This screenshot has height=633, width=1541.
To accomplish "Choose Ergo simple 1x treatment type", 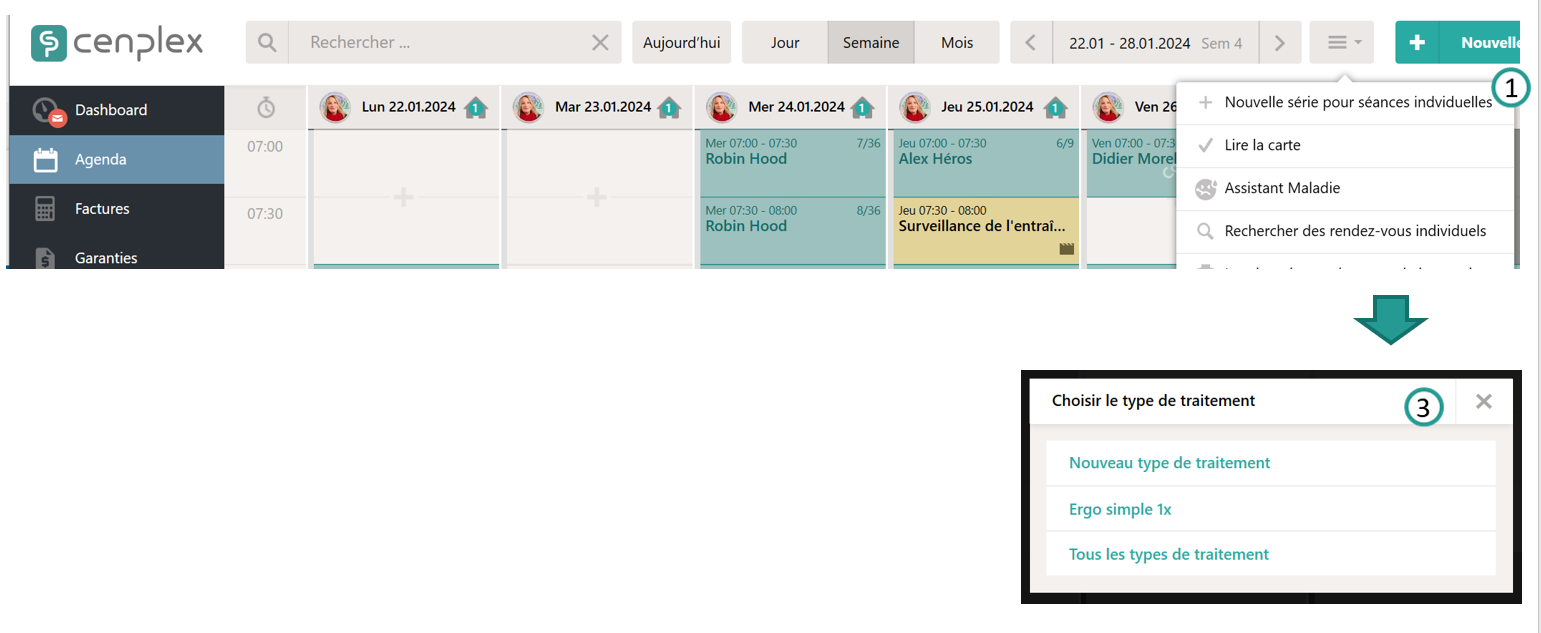I will (x=1120, y=509).
